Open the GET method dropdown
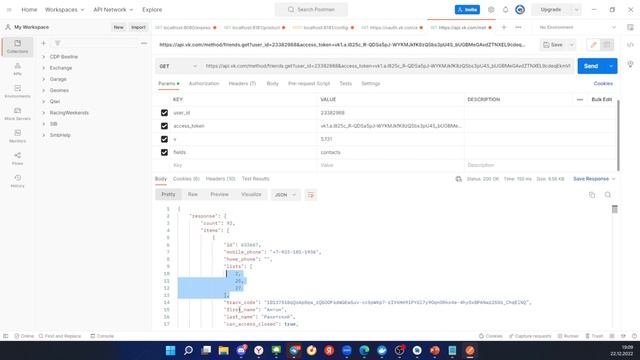 coord(178,66)
